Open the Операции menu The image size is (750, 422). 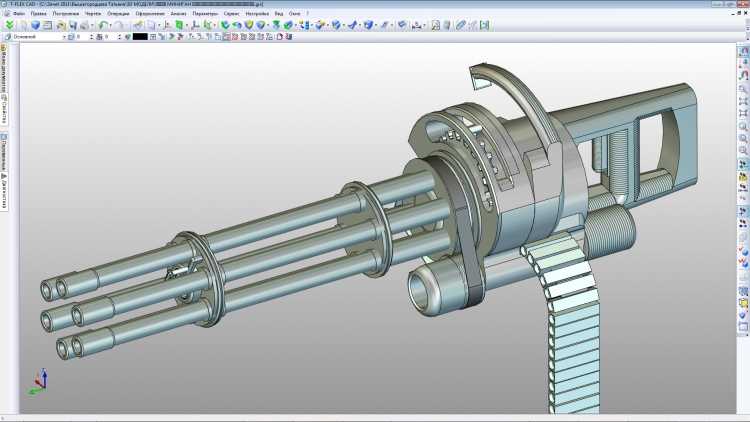point(118,14)
